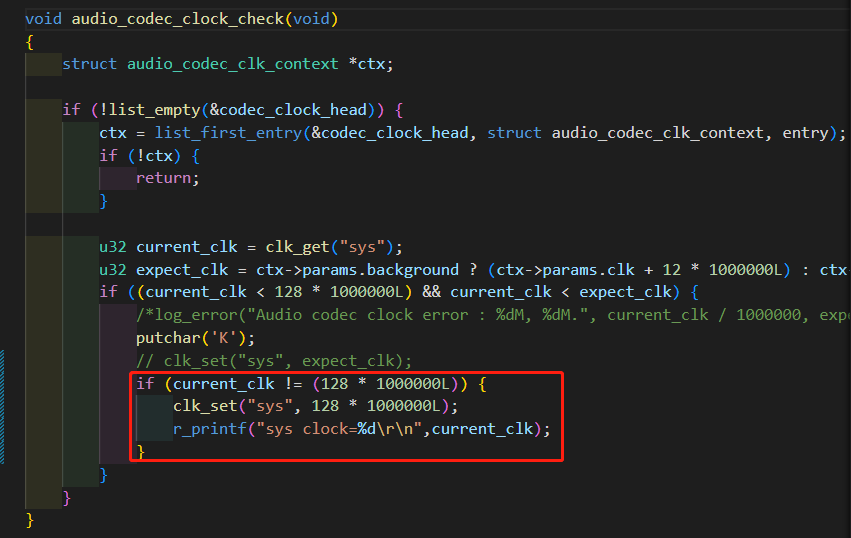Image resolution: width=851 pixels, height=538 pixels.
Task: Click the return statement
Action: point(168,178)
